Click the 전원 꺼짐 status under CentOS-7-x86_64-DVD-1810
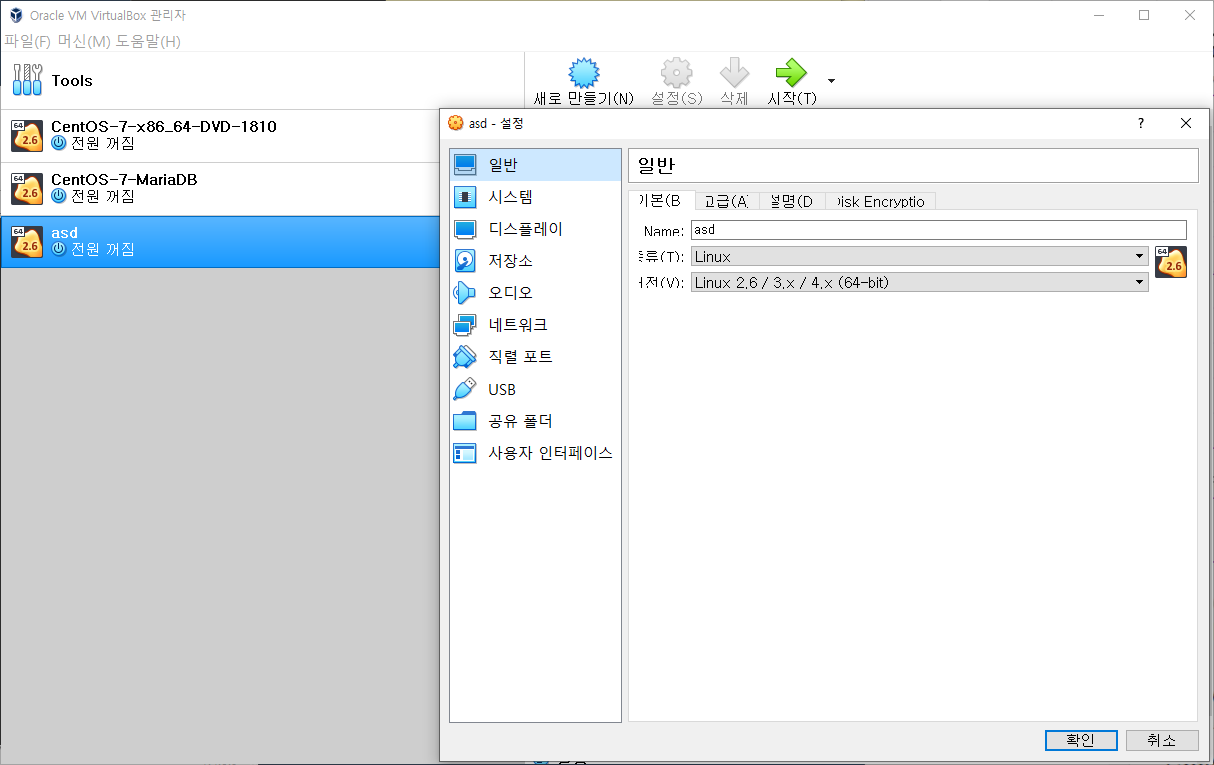The width and height of the screenshot is (1214, 765). point(102,143)
